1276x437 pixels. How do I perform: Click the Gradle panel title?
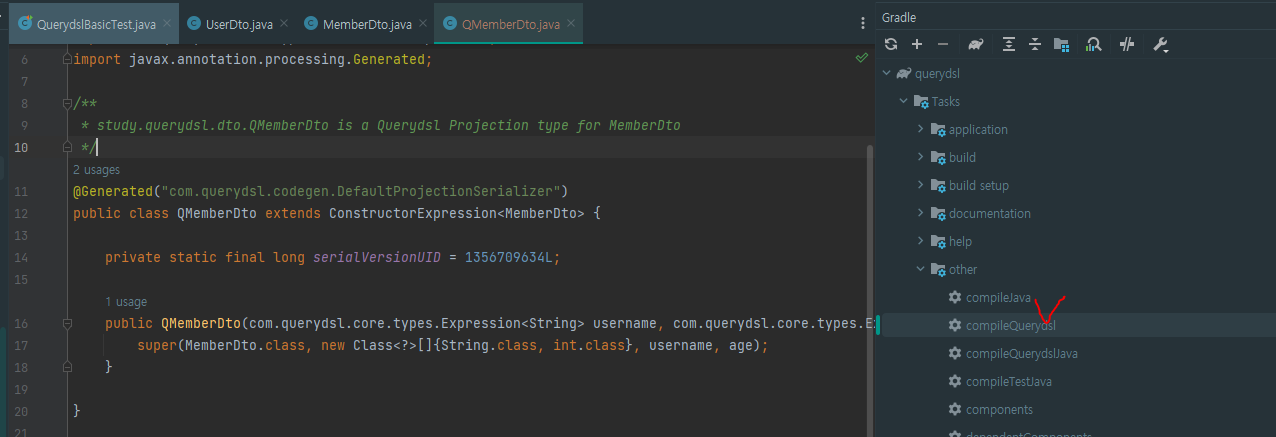898,17
